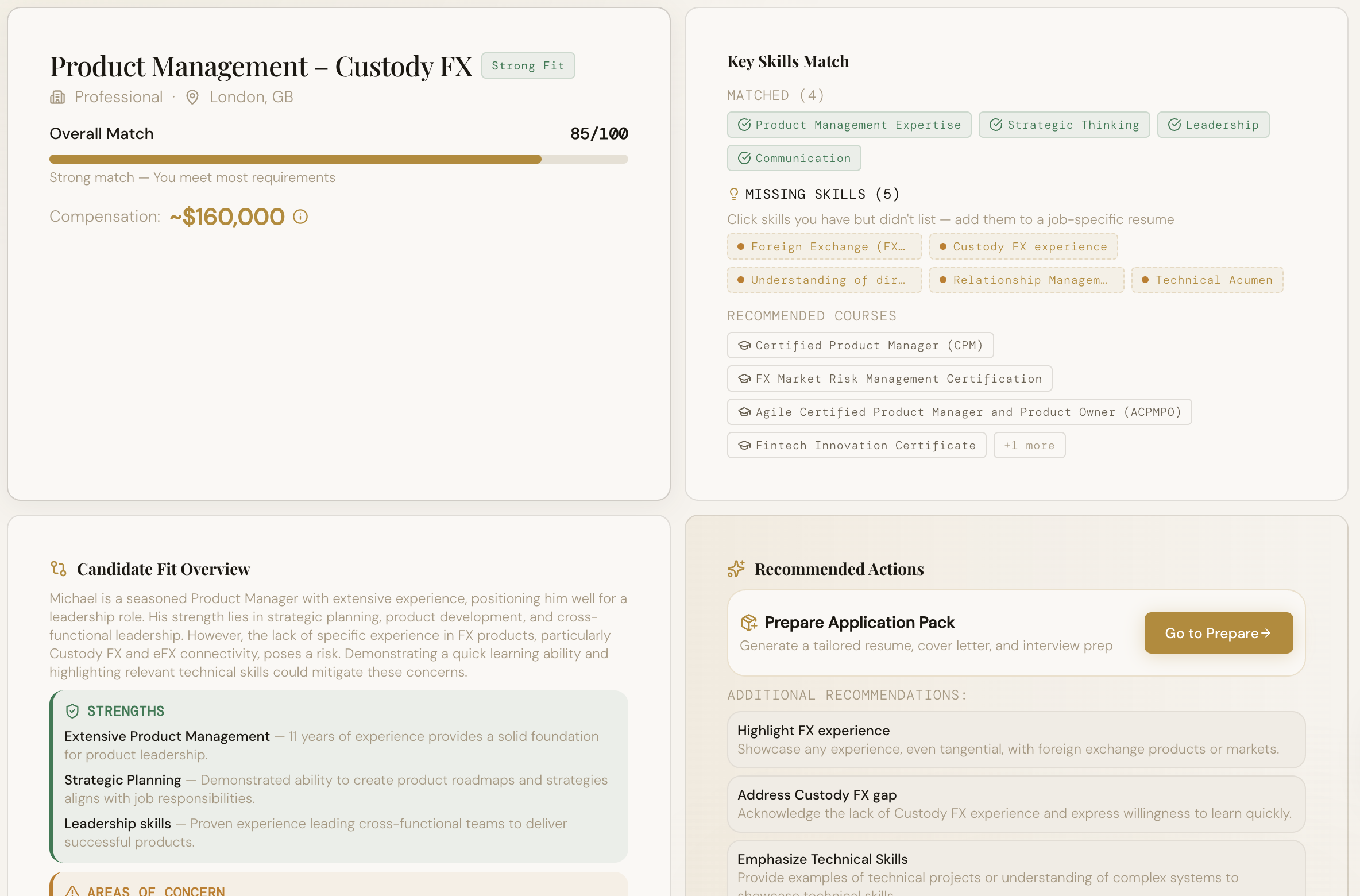Select Communication matched skill chip
Viewport: 1360px width, 896px height.
pyautogui.click(x=794, y=158)
